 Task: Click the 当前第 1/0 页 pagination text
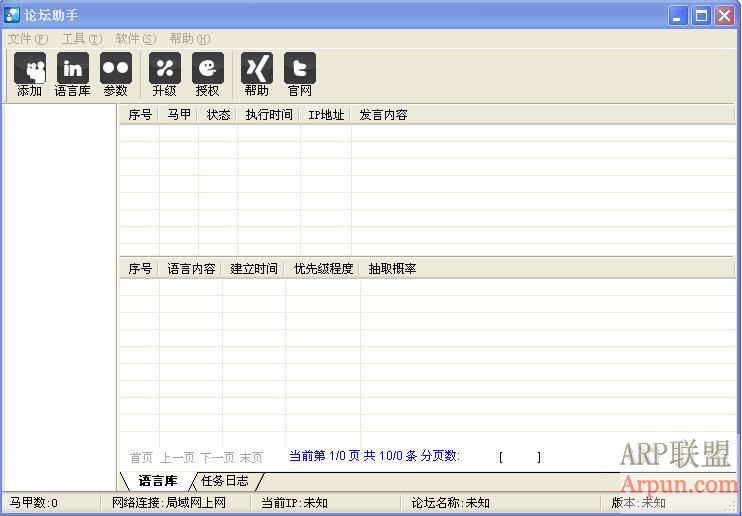[325, 456]
